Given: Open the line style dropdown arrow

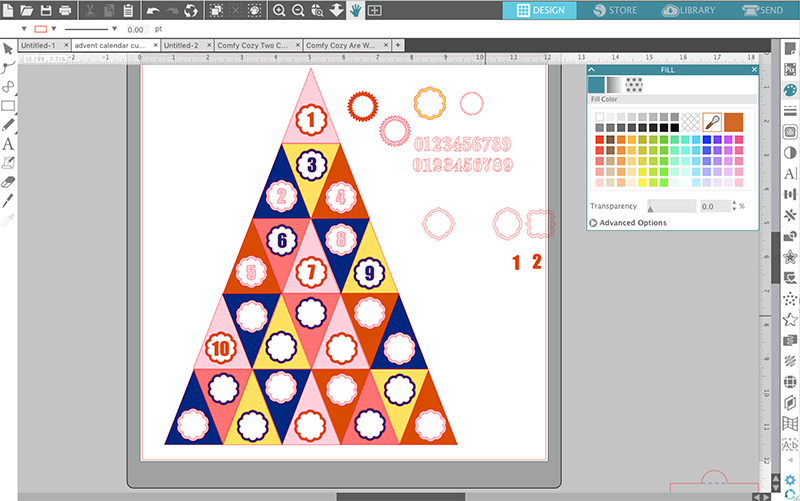Looking at the screenshot, I should pos(114,29).
